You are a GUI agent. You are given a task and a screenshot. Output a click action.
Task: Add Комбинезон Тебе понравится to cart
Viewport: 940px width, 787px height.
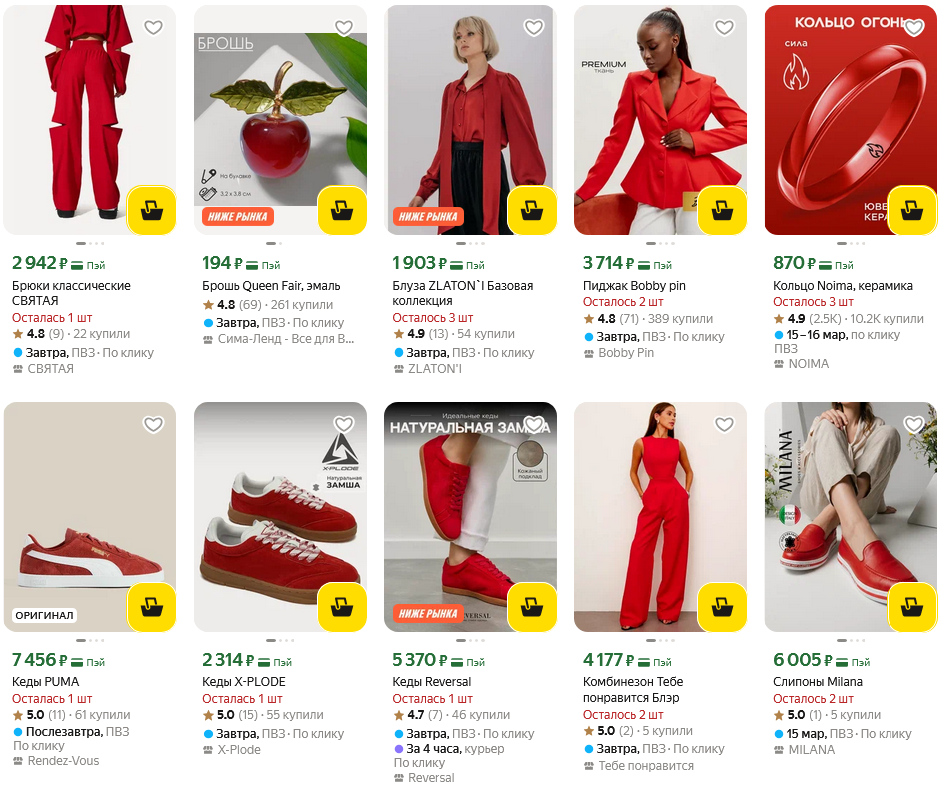(722, 607)
